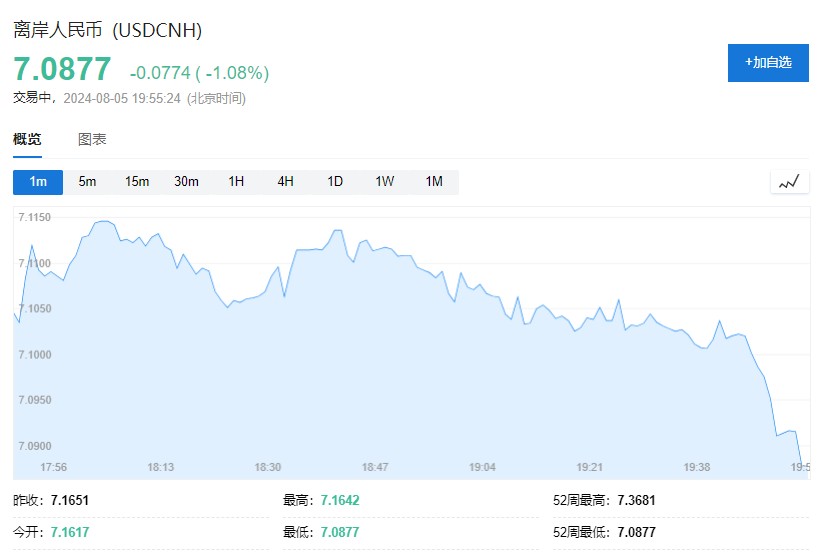
Task: Click the 今开 value 7.1617
Action: pyautogui.click(x=70, y=532)
